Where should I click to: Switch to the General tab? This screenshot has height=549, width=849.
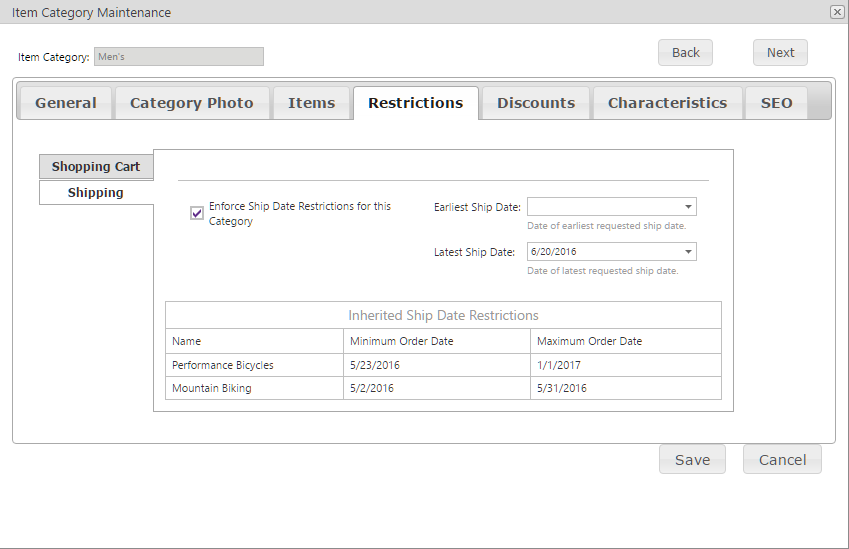pos(66,103)
